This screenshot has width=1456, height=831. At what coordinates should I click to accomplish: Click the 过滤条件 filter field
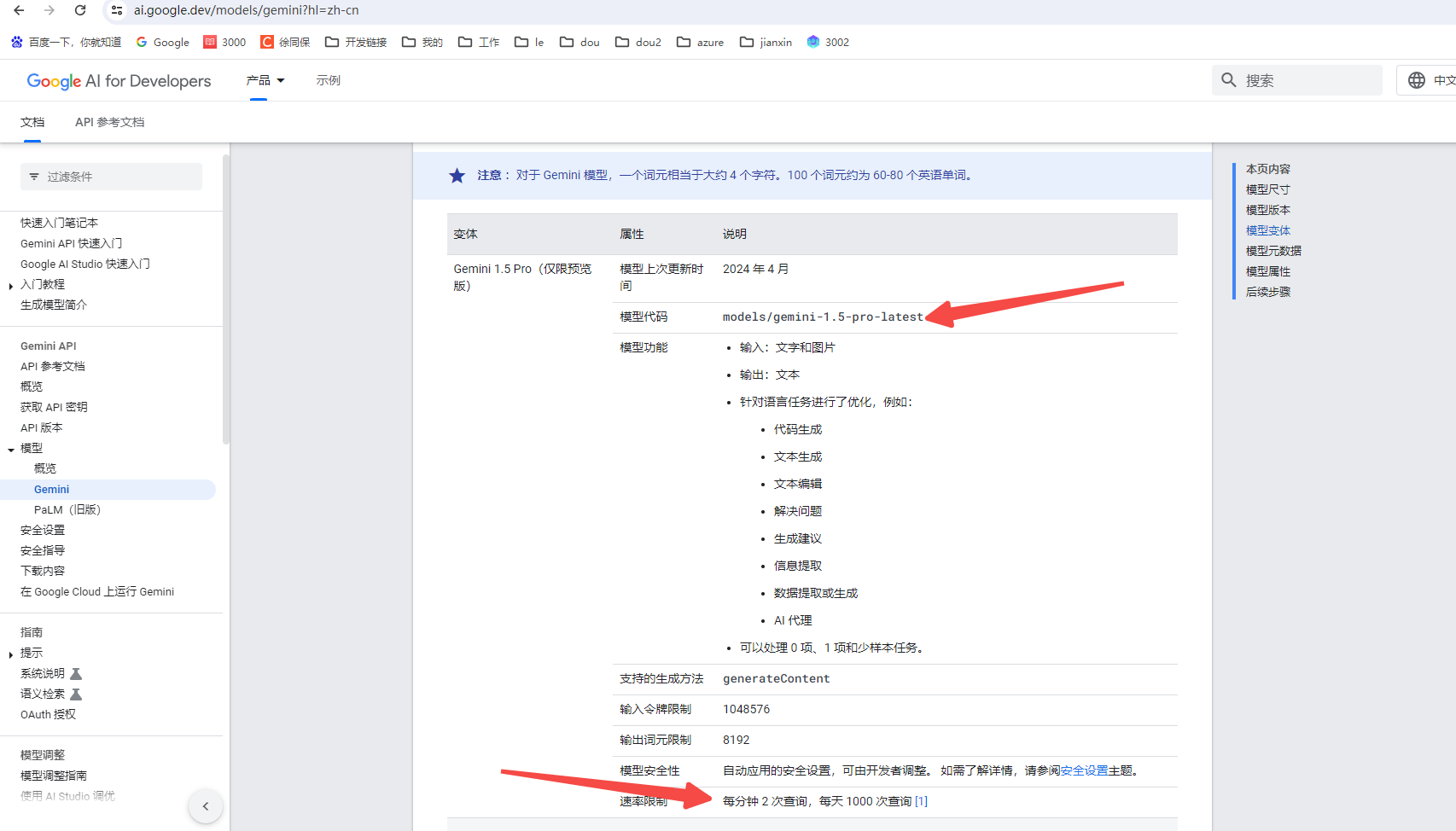pos(111,177)
